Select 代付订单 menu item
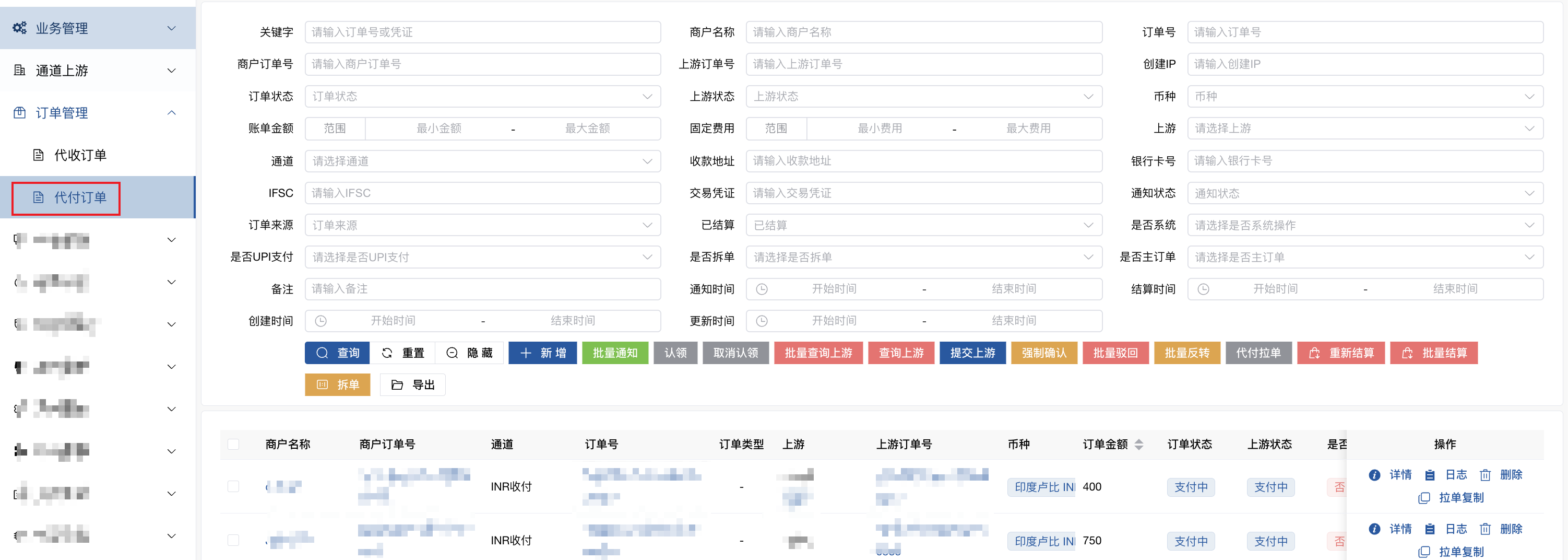Viewport: 1568px width, 560px height. click(80, 197)
